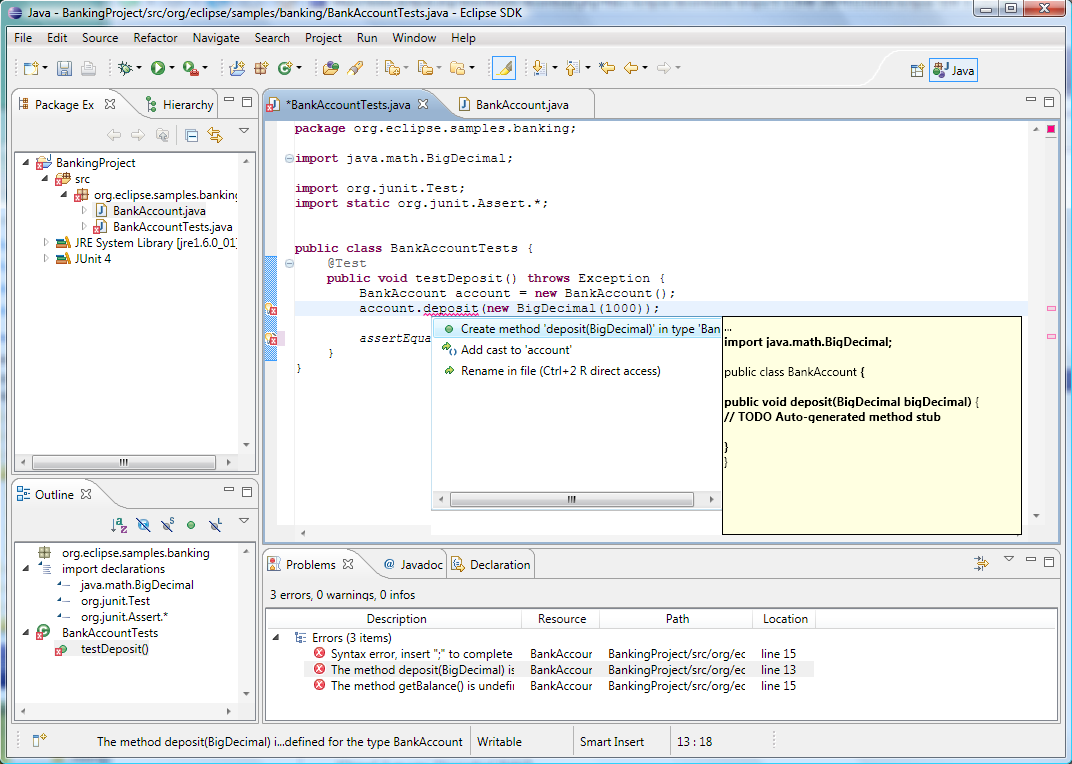Collapse the BankingProject tree node
1072x764 pixels.
coord(27,163)
